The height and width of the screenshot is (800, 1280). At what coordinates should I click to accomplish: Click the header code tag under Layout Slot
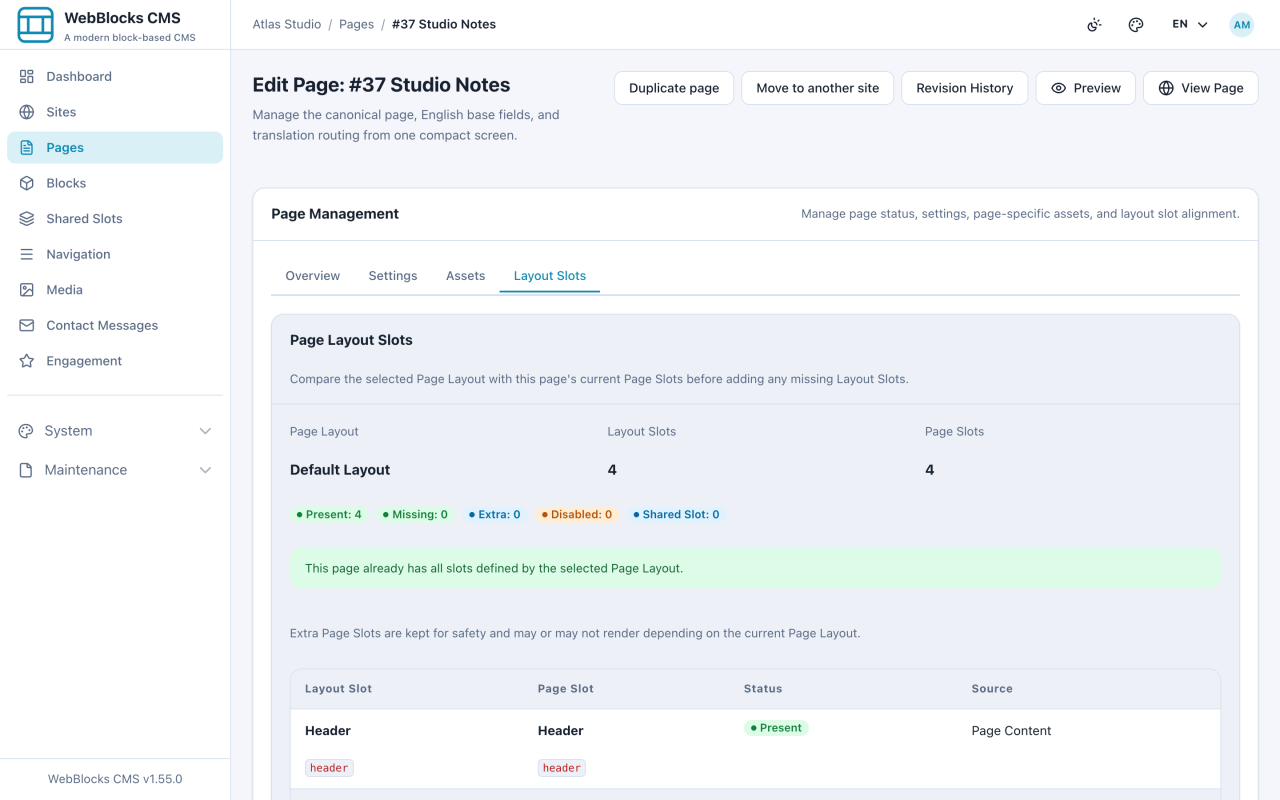[329, 768]
